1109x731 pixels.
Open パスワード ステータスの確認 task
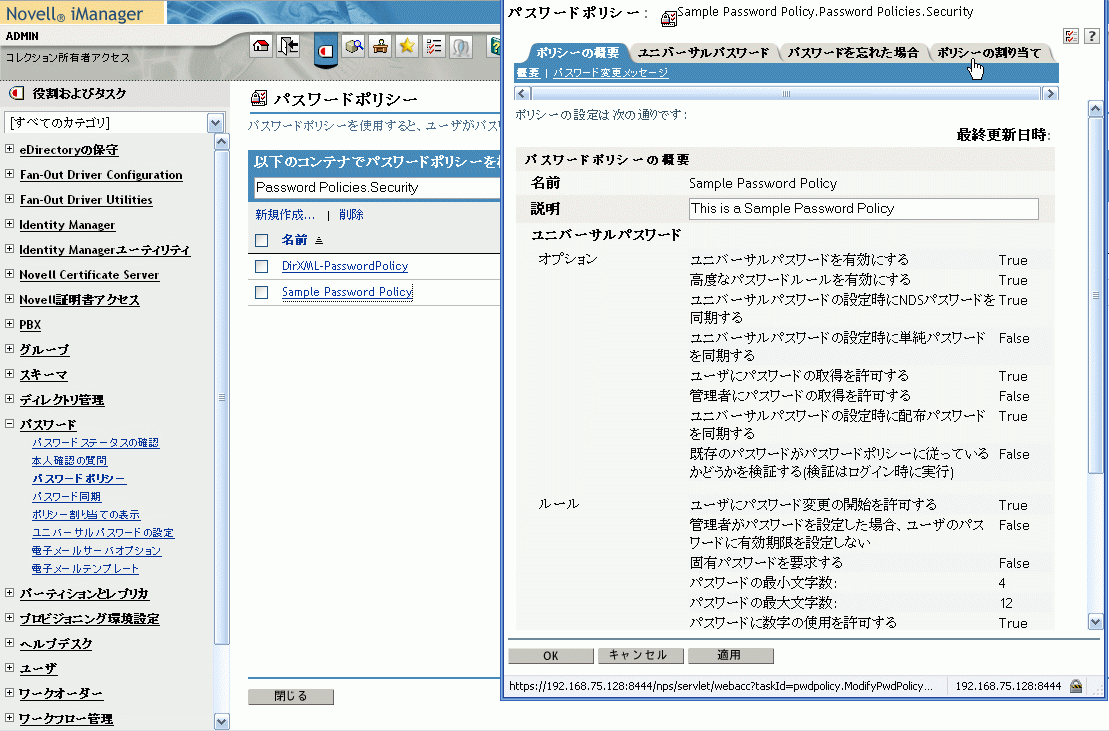point(95,443)
